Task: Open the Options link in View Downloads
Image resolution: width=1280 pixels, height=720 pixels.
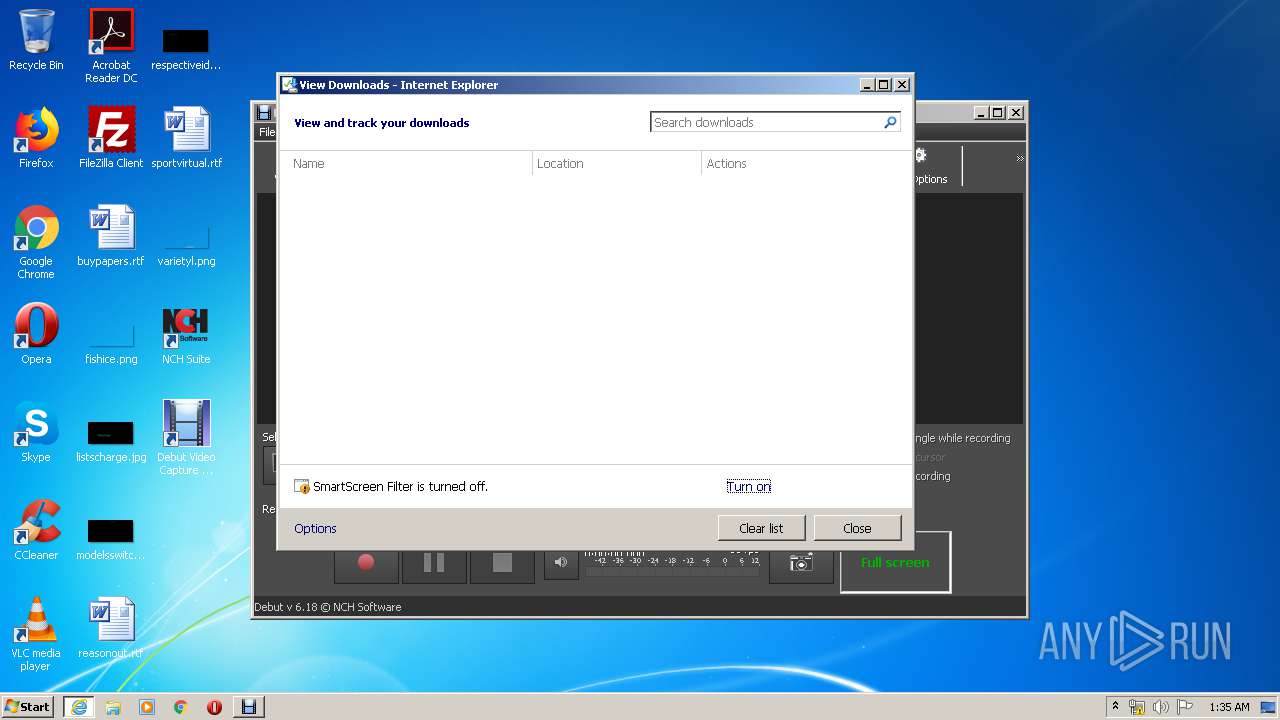Action: tap(315, 528)
